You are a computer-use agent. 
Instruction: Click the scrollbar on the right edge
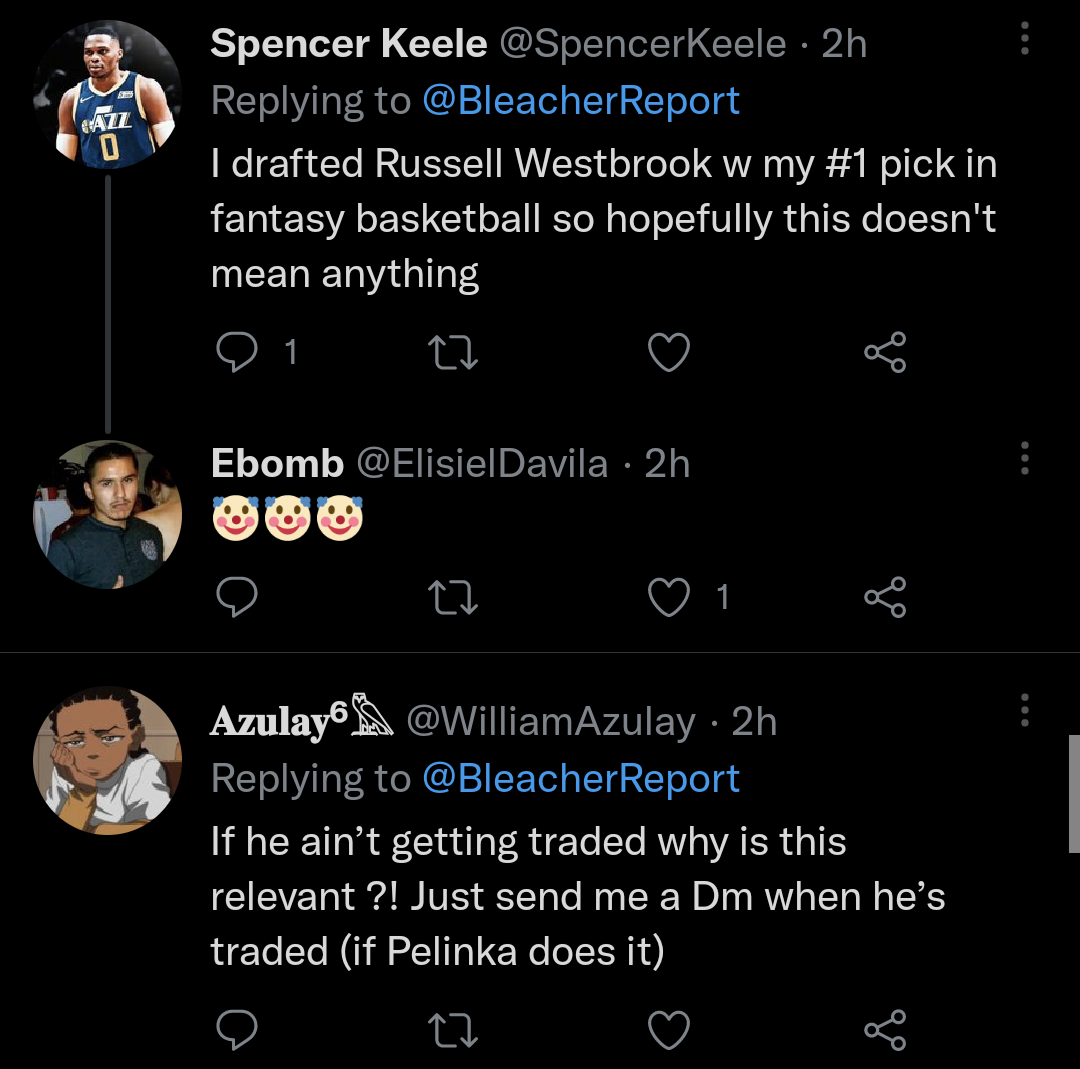click(1074, 792)
